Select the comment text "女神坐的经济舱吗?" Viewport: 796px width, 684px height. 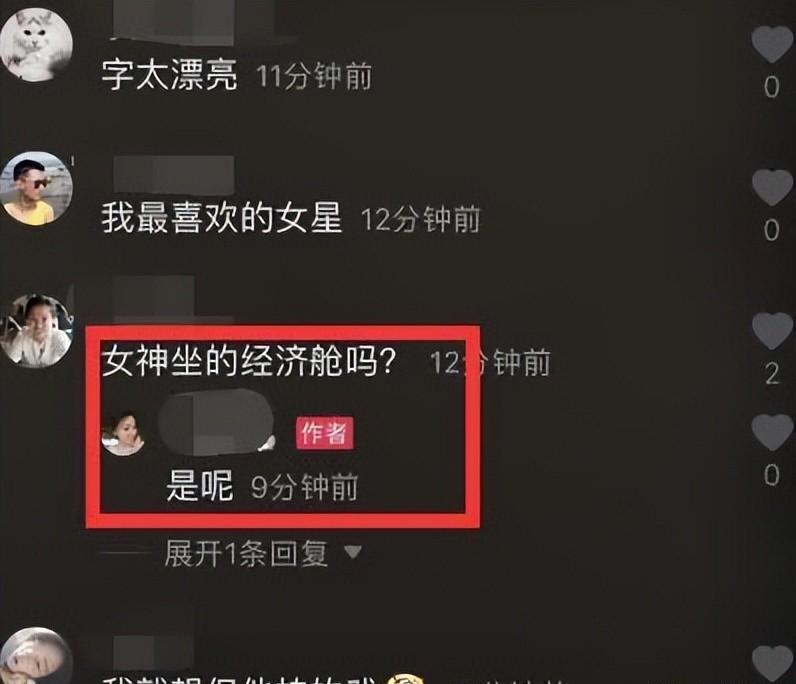[249, 361]
